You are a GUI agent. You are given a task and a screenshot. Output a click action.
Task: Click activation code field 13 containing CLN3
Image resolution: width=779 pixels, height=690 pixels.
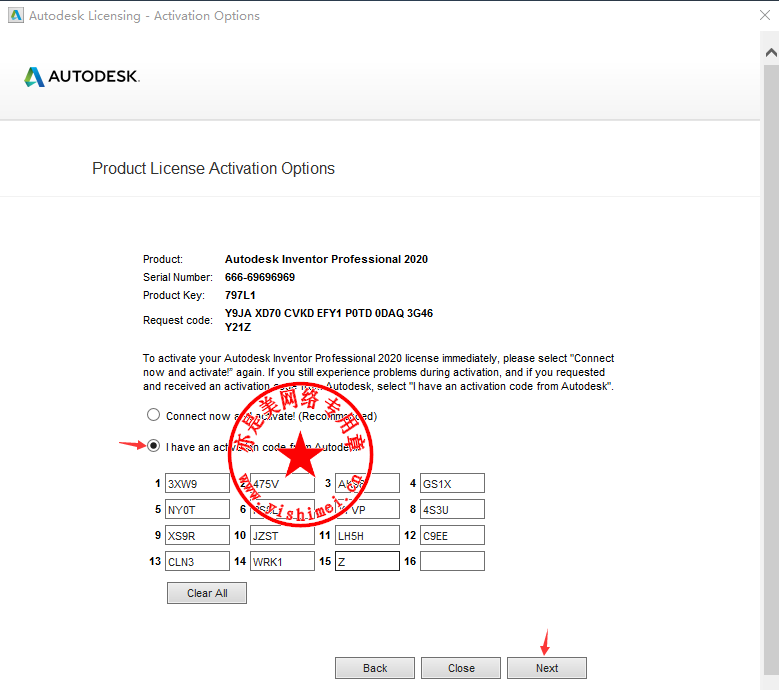197,561
